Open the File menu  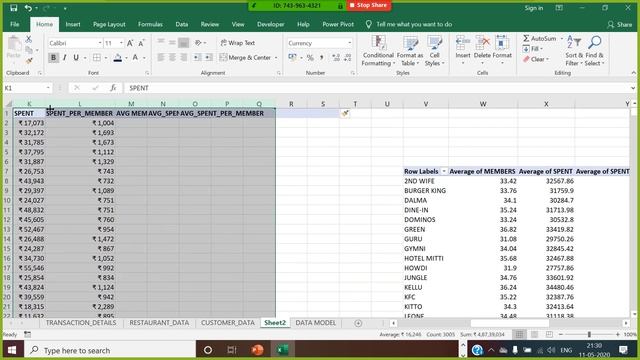pos(15,24)
